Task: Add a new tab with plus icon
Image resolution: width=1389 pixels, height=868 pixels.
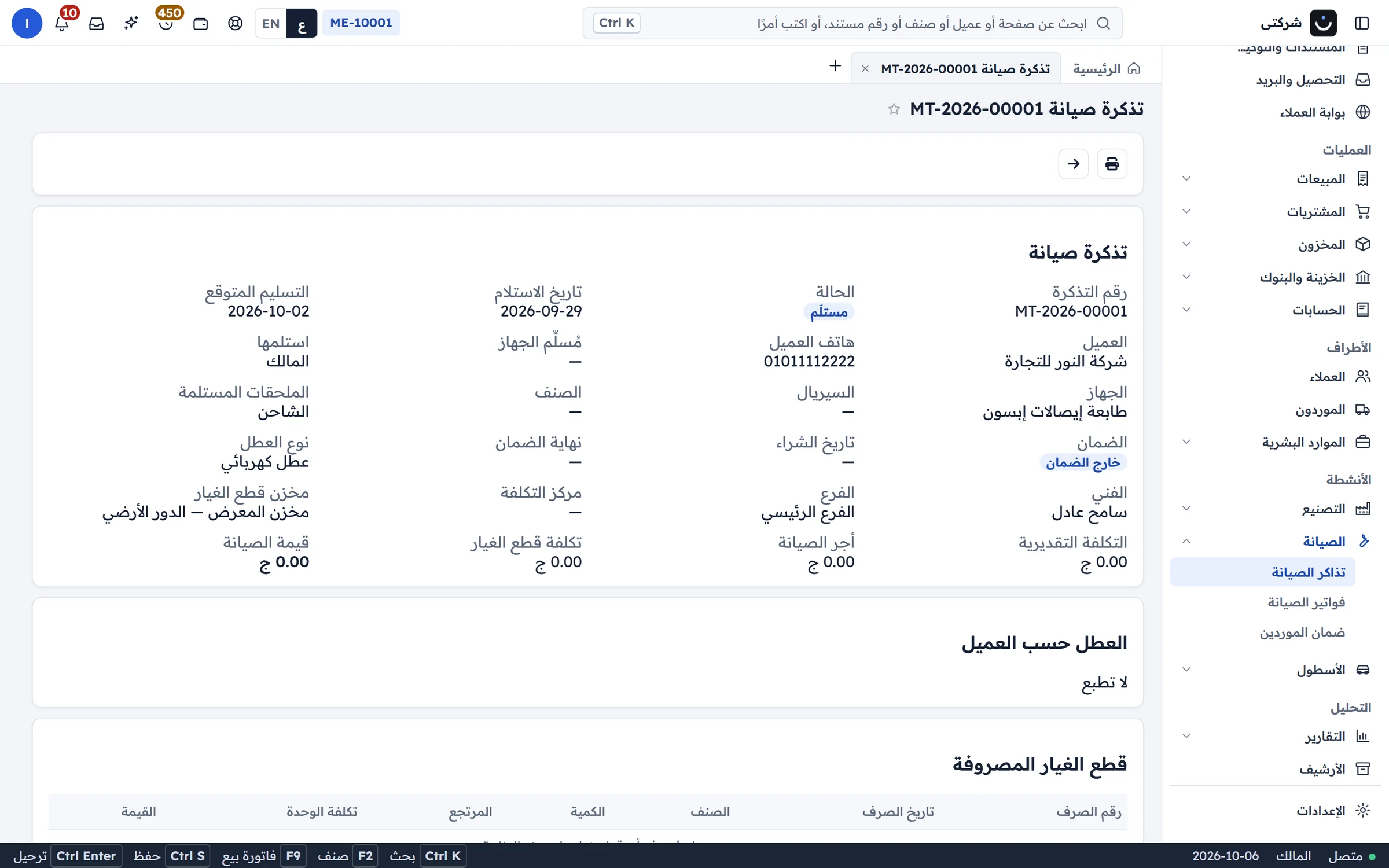Action: pyautogui.click(x=835, y=66)
